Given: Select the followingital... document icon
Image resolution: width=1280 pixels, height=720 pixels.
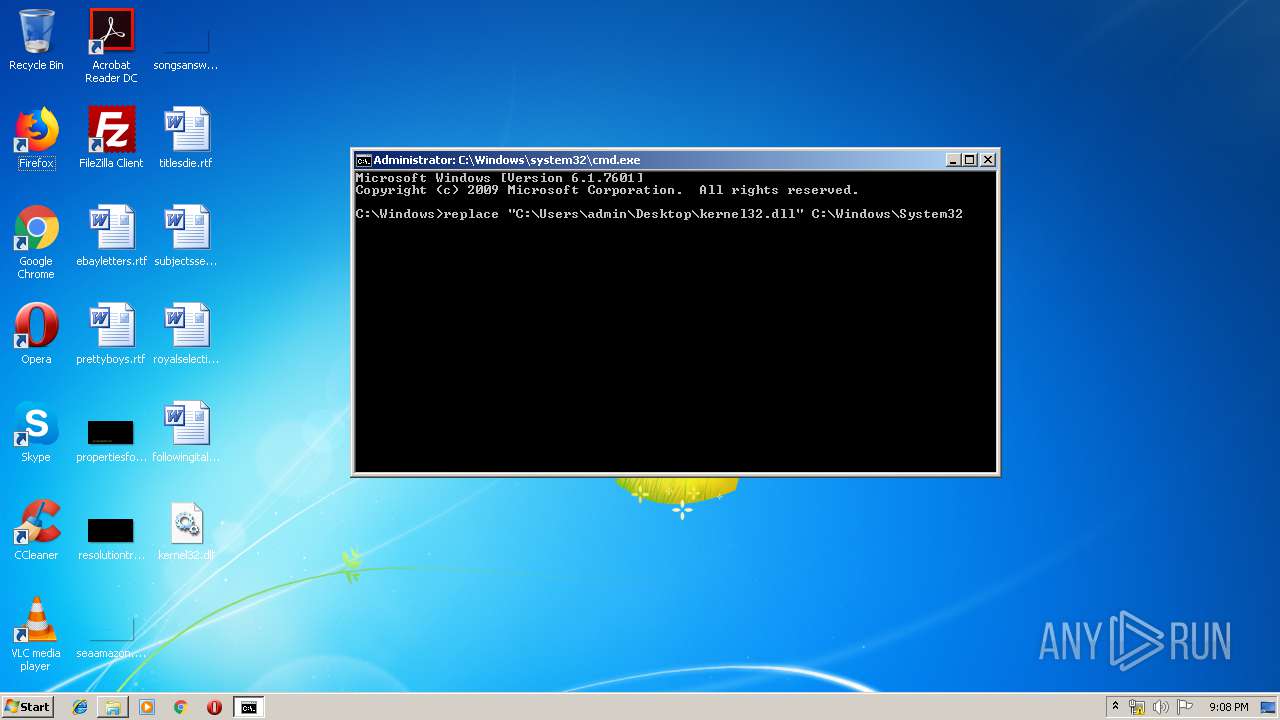Looking at the screenshot, I should pos(186,432).
